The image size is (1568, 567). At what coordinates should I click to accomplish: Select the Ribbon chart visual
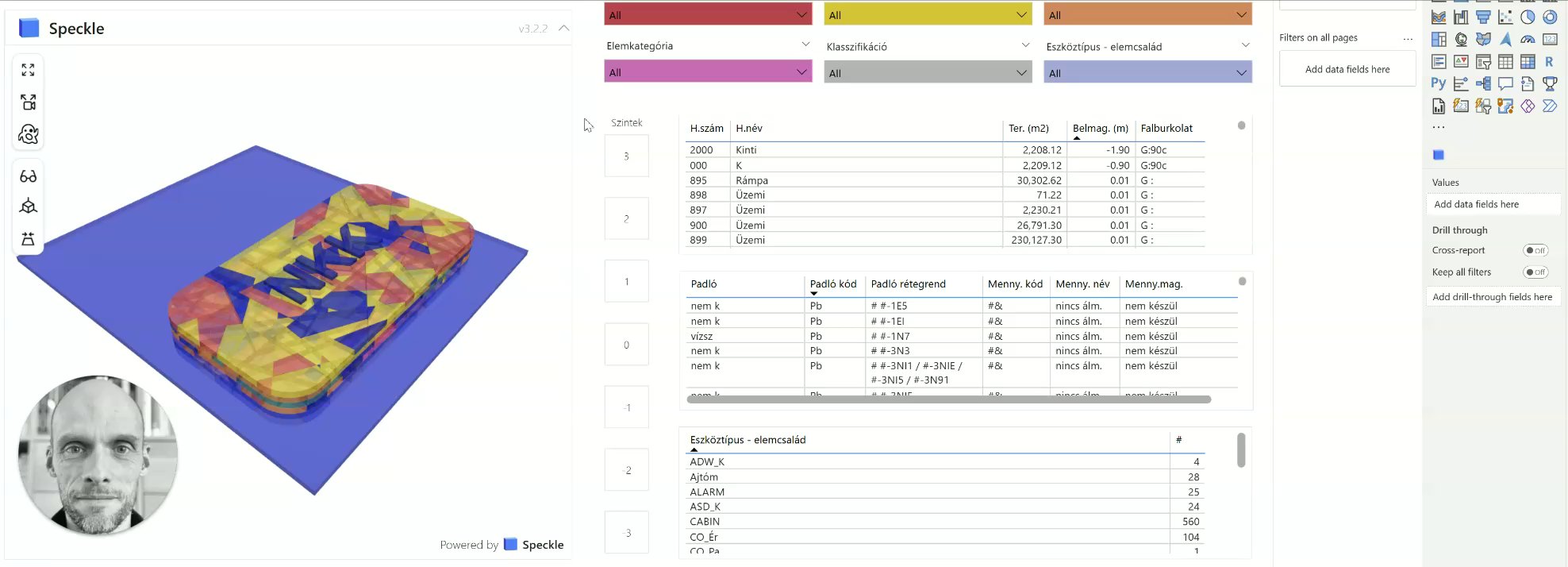click(1439, 17)
